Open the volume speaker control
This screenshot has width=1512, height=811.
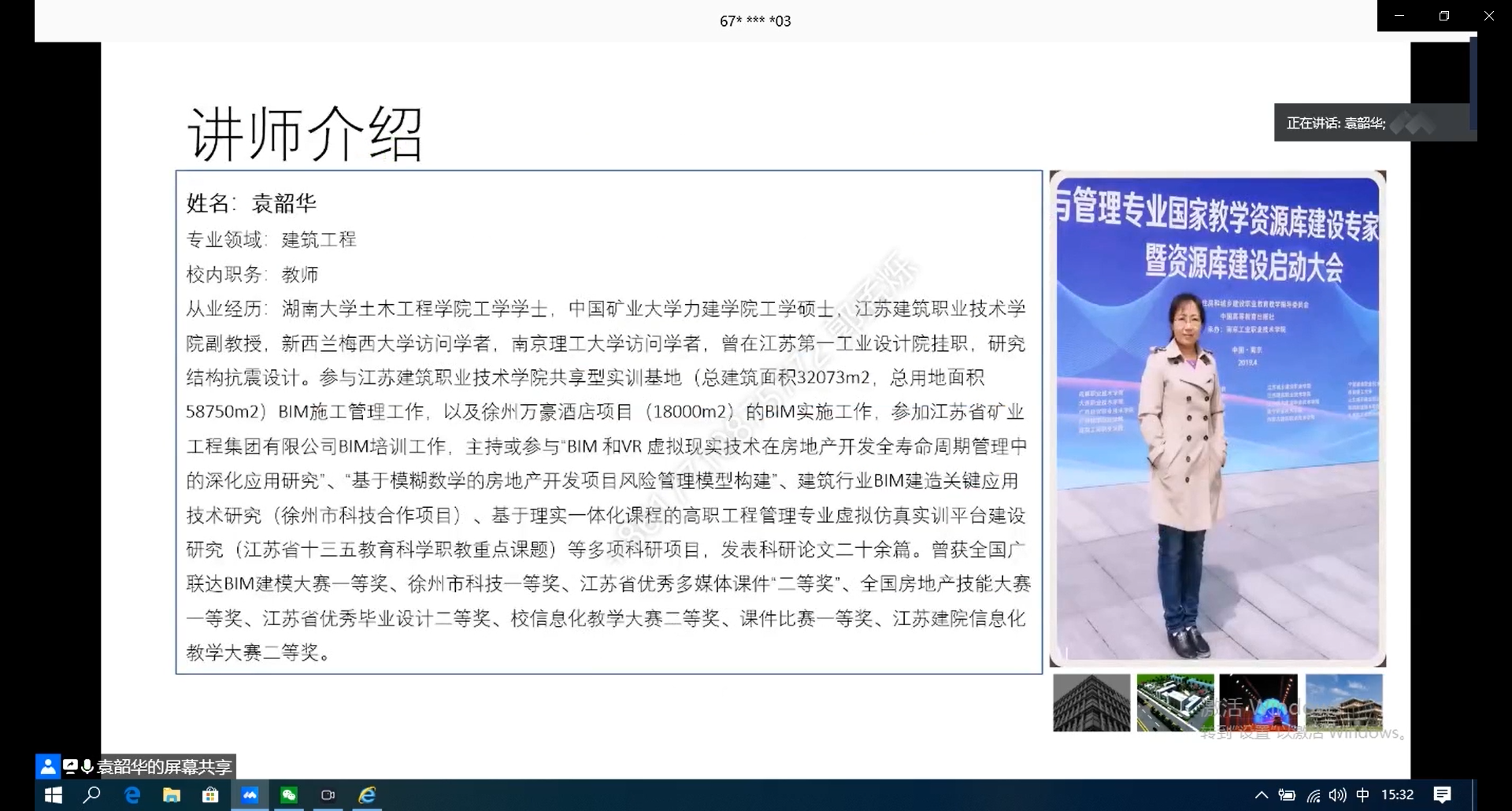(1337, 795)
